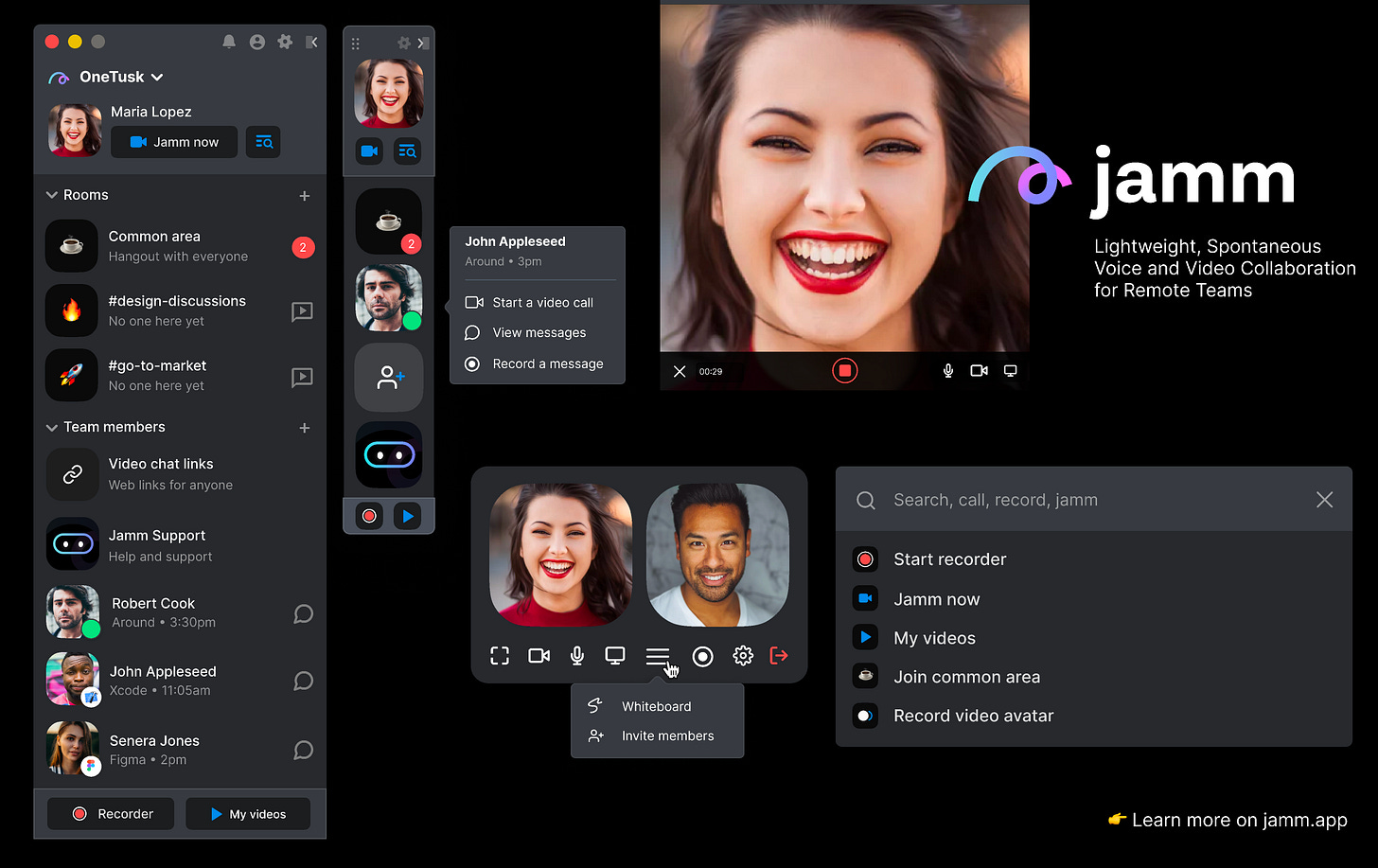Open #design-discussions room
This screenshot has width=1378, height=868.
point(180,310)
